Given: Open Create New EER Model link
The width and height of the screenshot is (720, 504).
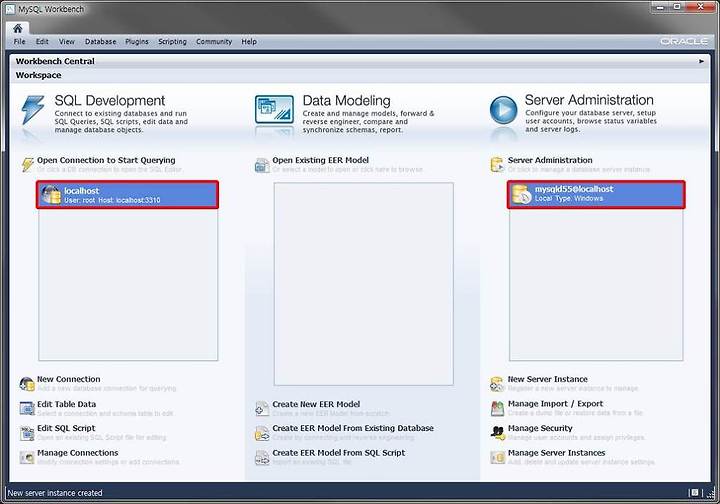Looking at the screenshot, I should (x=316, y=404).
